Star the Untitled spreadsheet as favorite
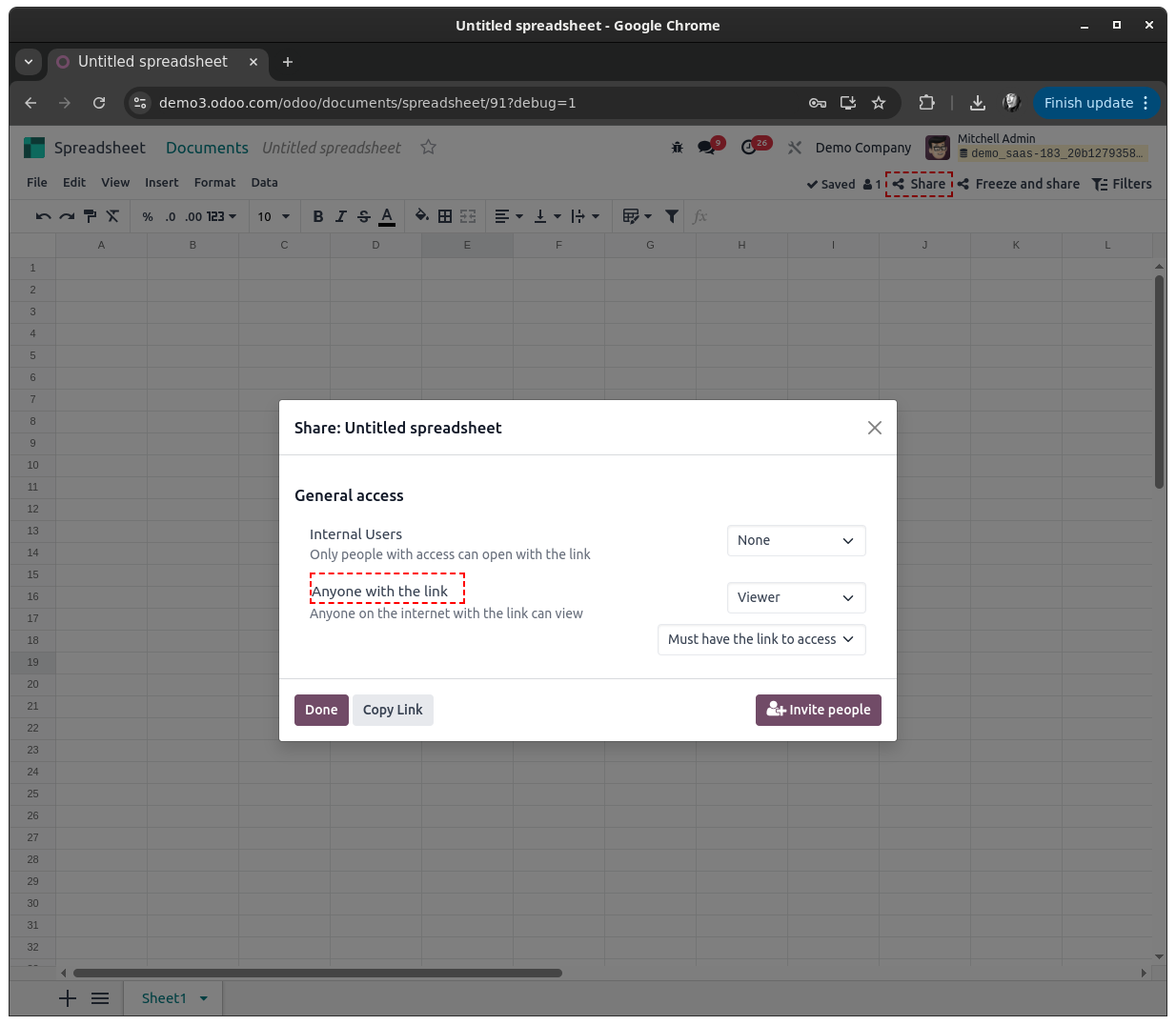 pyautogui.click(x=429, y=148)
